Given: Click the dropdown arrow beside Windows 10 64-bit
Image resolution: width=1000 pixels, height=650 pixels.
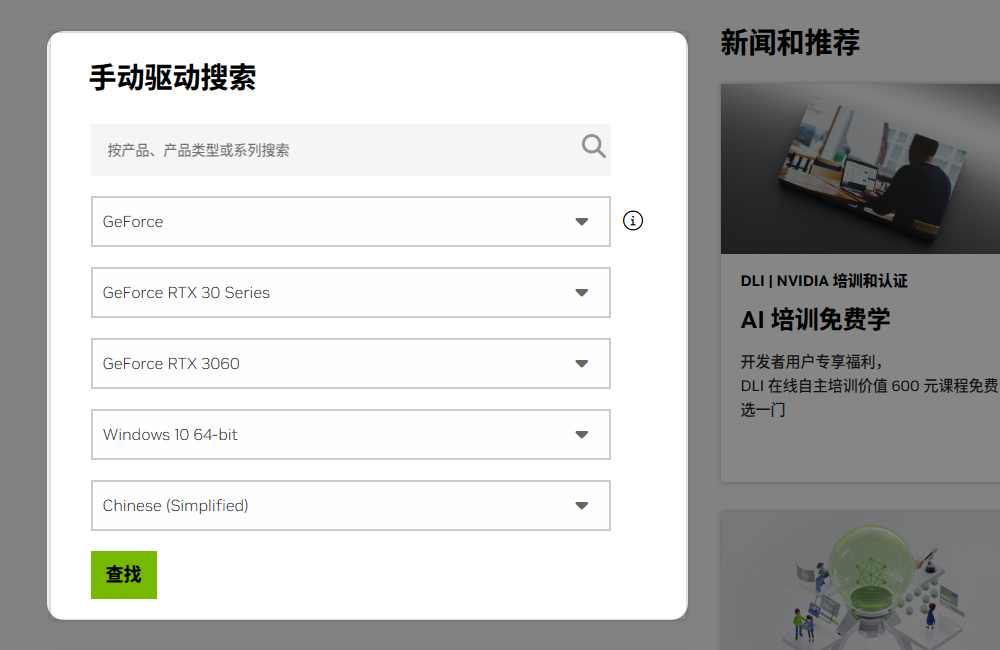Looking at the screenshot, I should (581, 434).
